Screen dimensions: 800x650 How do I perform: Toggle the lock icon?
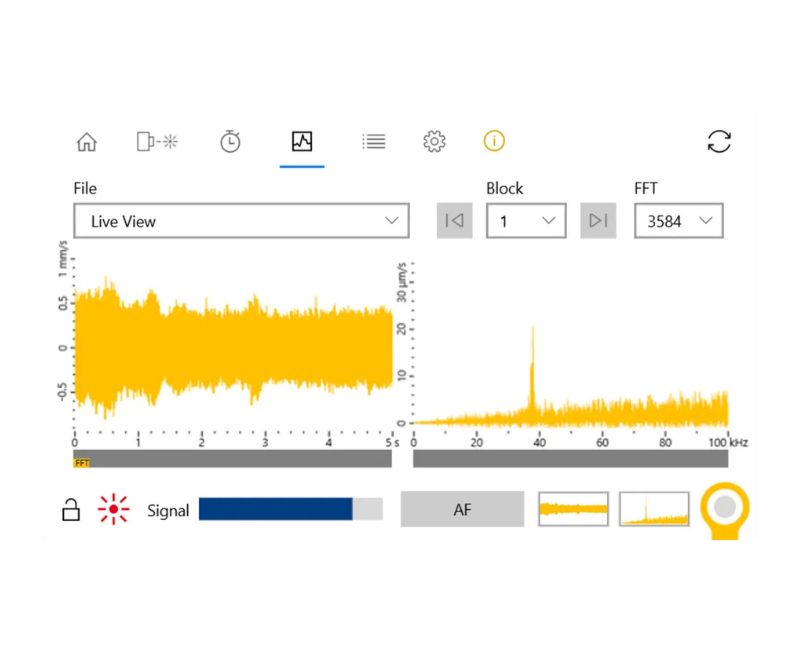(71, 510)
